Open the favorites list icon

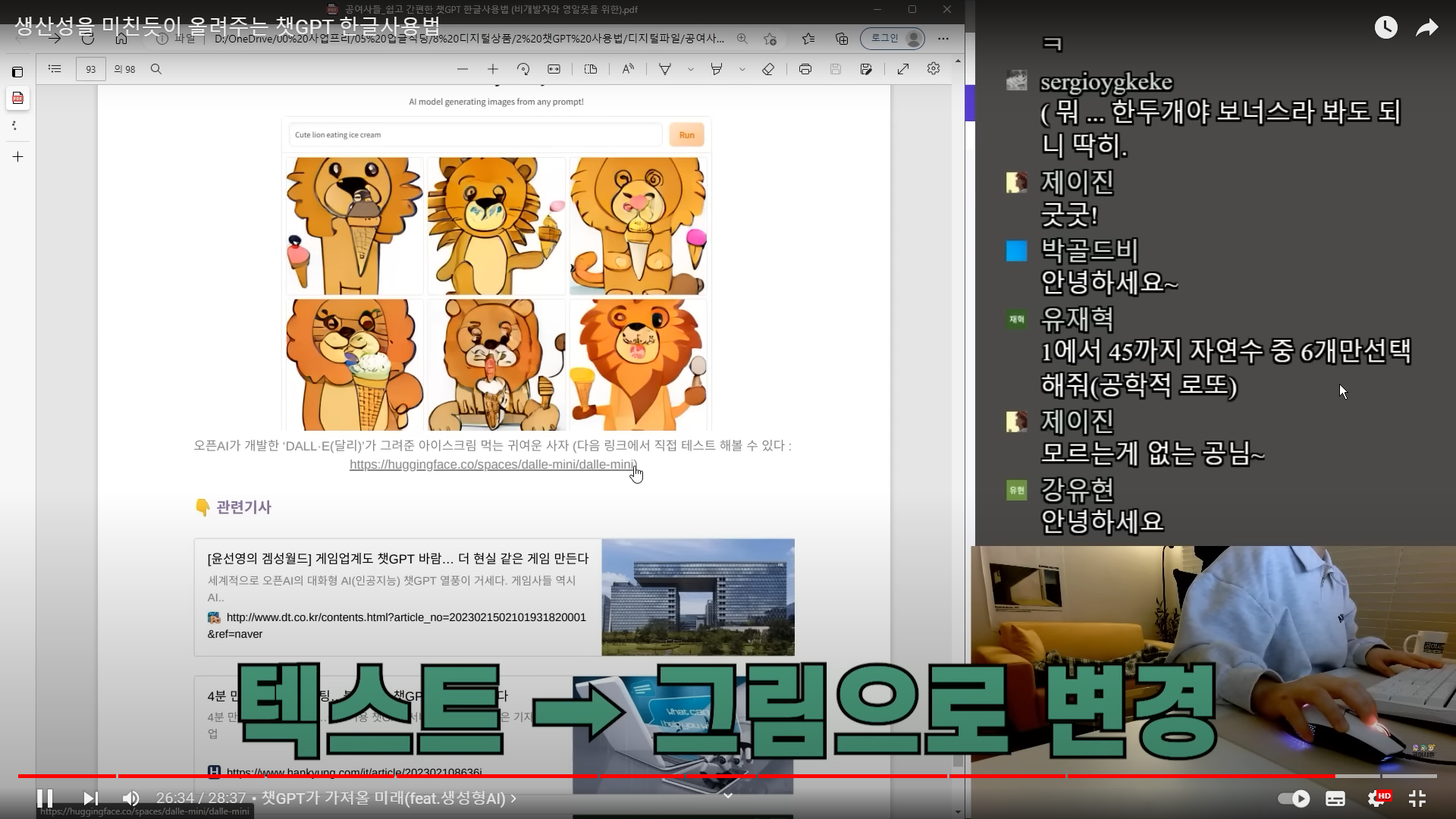(x=808, y=38)
